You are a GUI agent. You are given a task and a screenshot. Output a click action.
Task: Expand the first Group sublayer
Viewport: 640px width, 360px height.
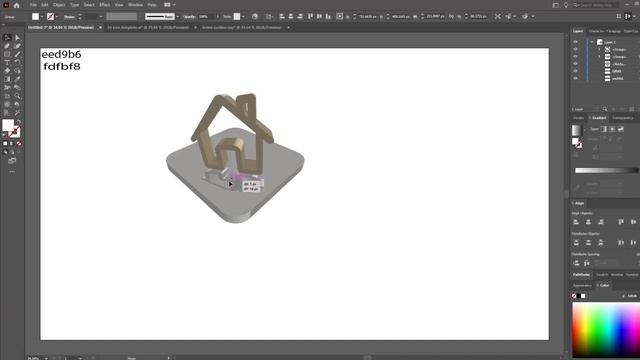tap(599, 49)
